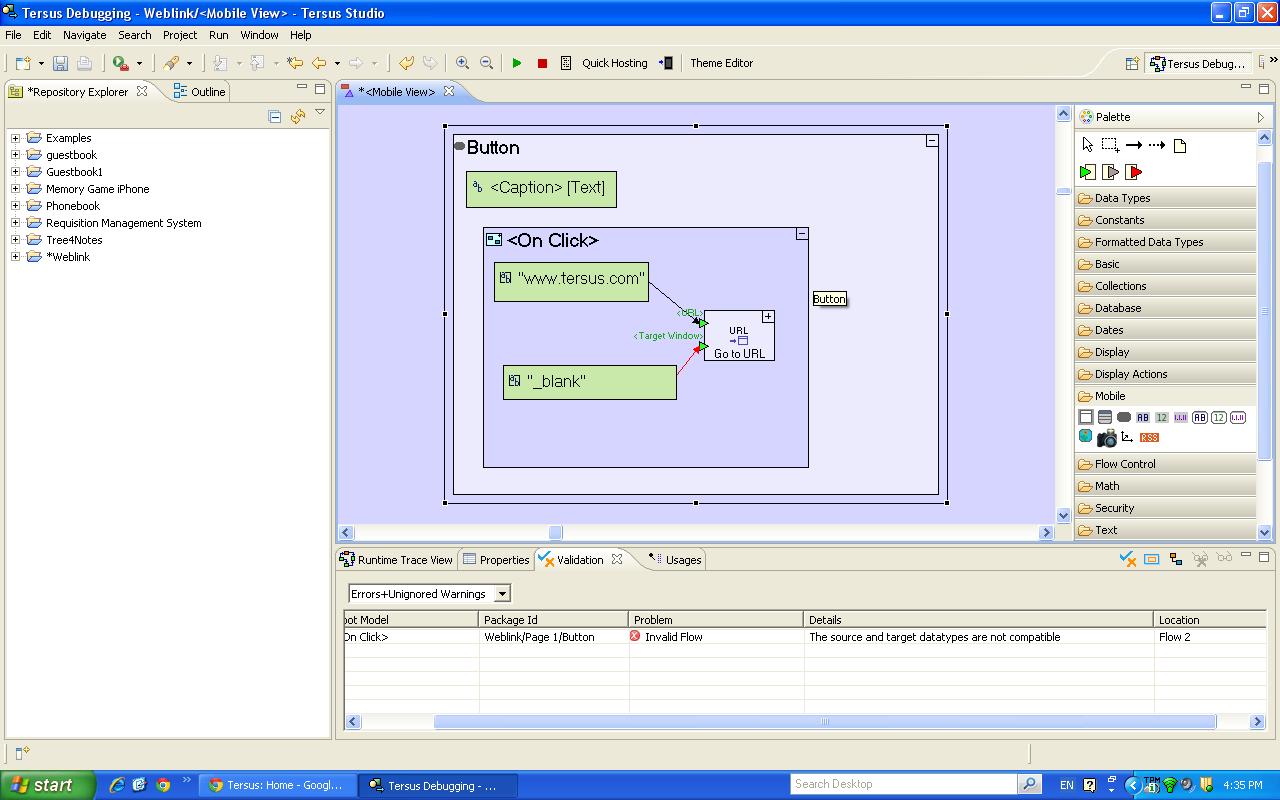
Task: Select the marquee selection tool in Palette
Action: pos(1110,145)
